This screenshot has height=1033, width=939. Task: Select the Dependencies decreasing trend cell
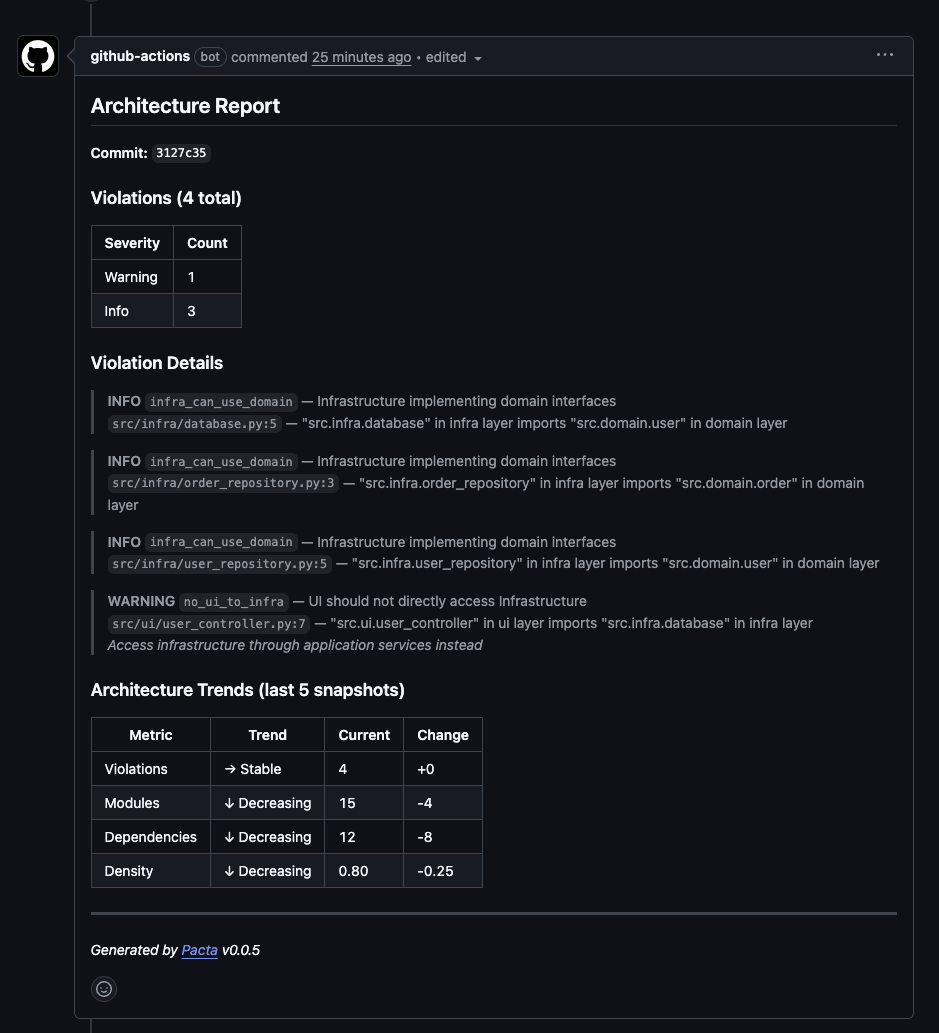click(267, 837)
